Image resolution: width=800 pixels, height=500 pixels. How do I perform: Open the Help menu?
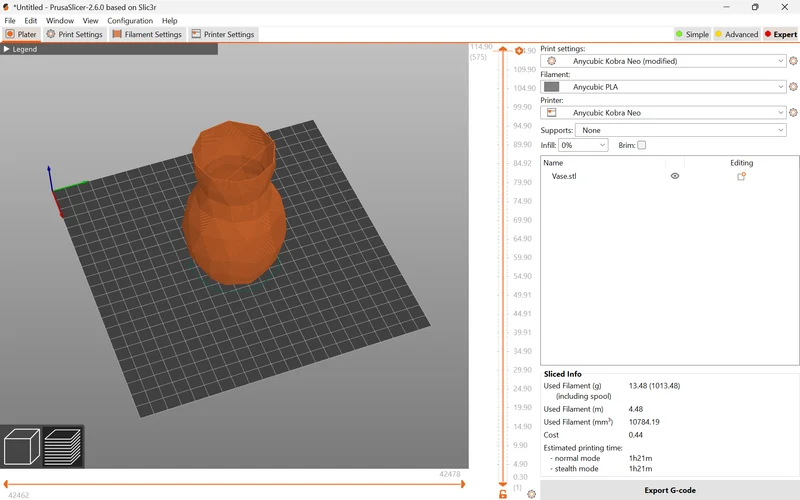click(169, 20)
